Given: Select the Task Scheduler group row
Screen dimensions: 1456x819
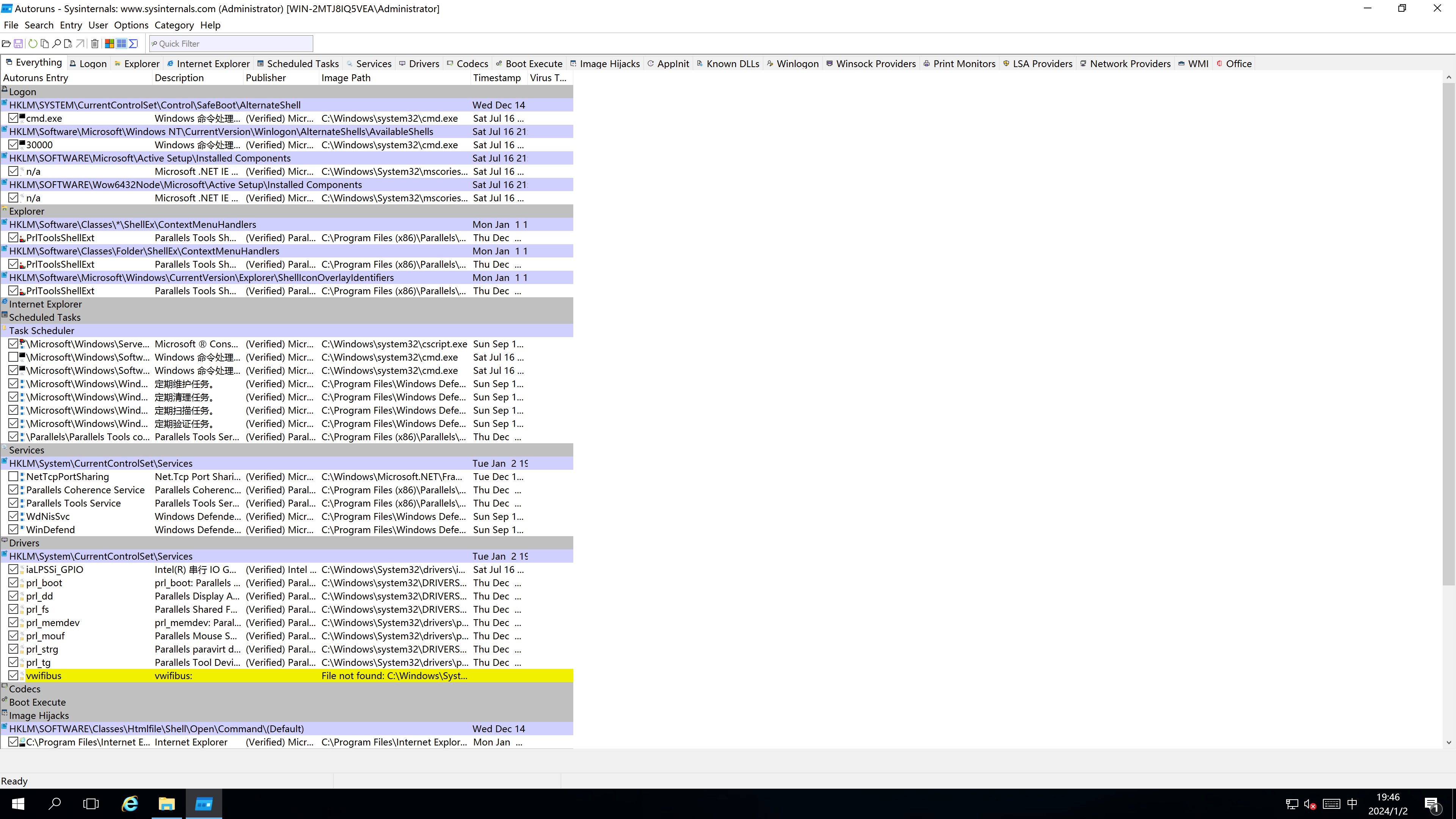Looking at the screenshot, I should point(287,331).
